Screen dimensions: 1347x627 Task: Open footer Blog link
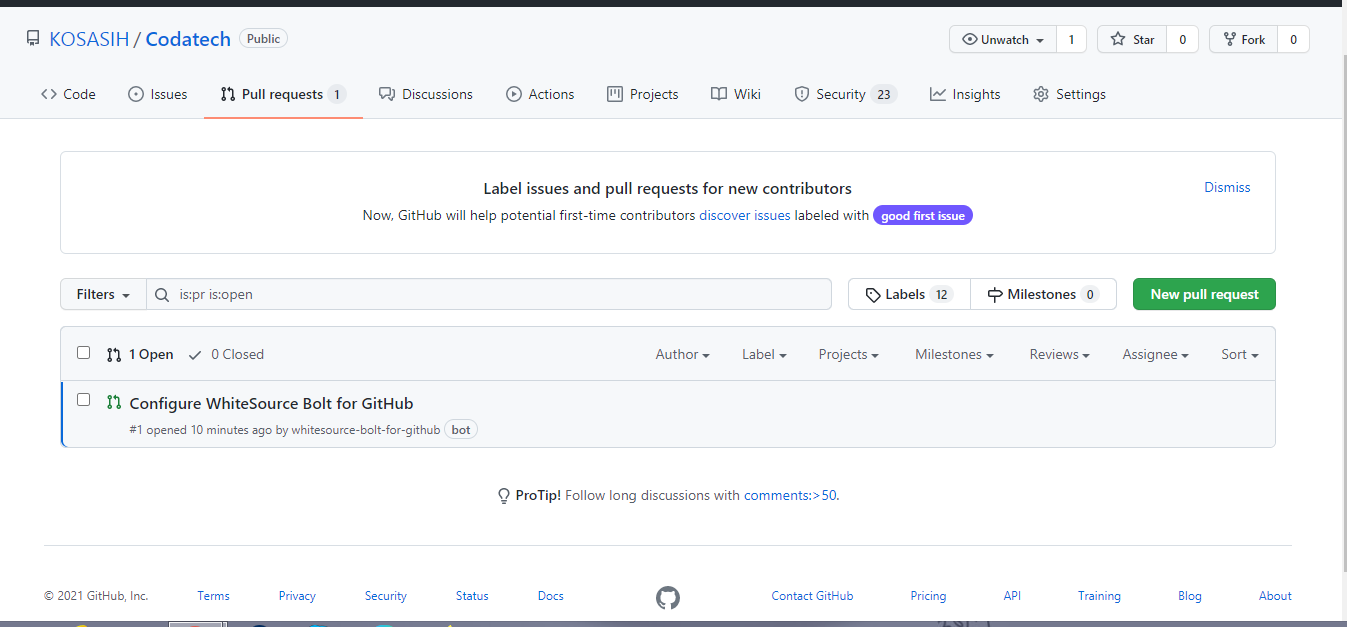click(x=1190, y=596)
